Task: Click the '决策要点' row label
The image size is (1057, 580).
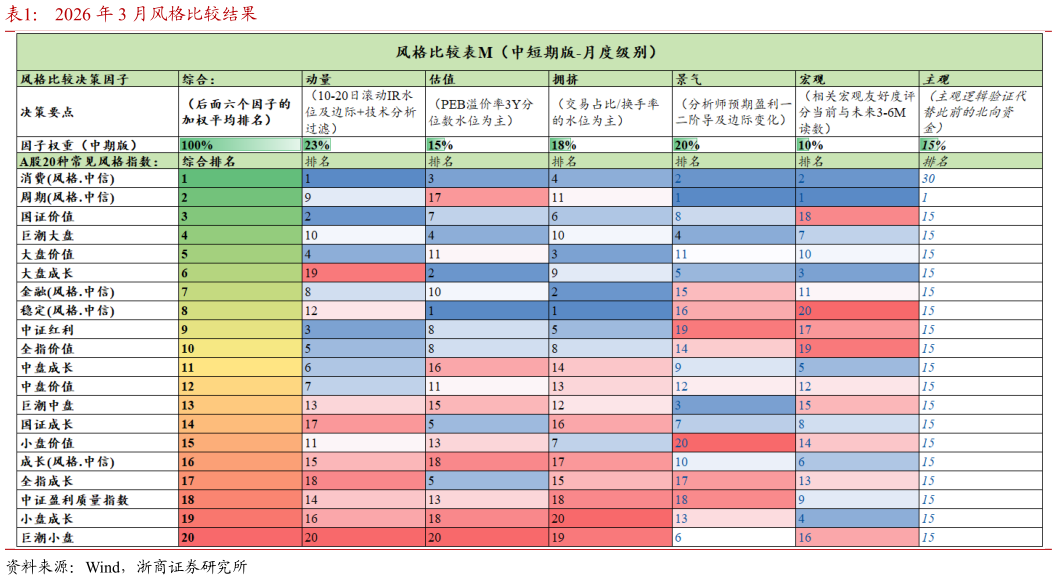Action: click(47, 112)
